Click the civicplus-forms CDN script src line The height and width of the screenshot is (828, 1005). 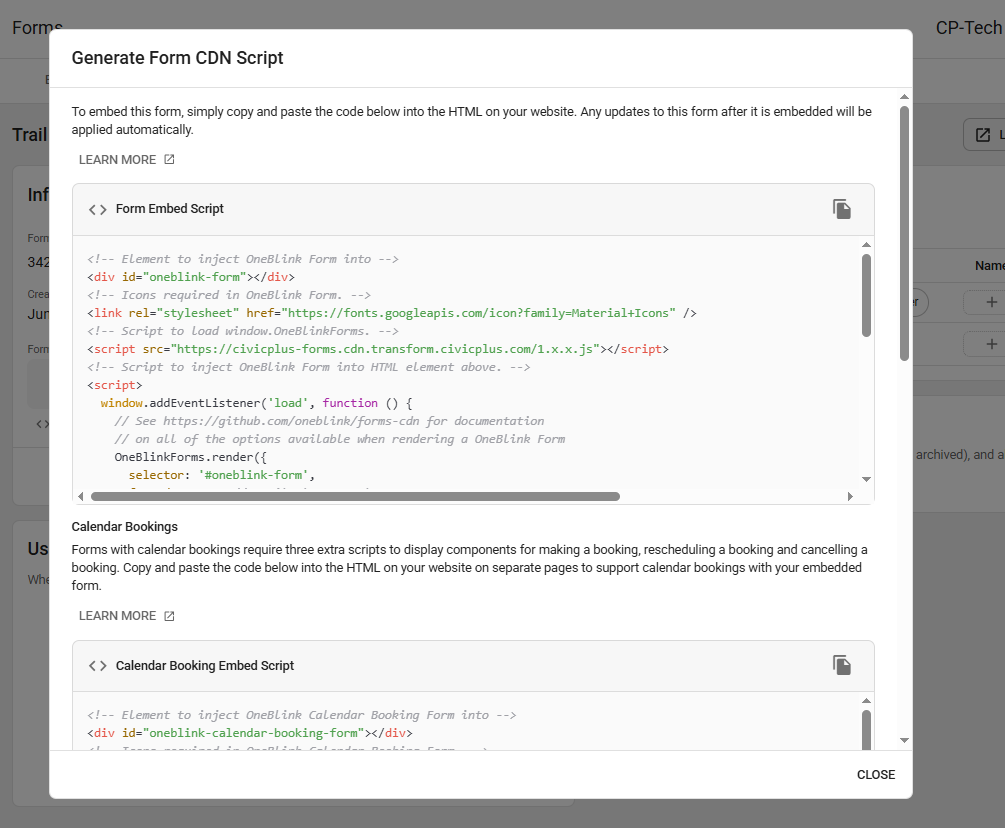(x=378, y=349)
